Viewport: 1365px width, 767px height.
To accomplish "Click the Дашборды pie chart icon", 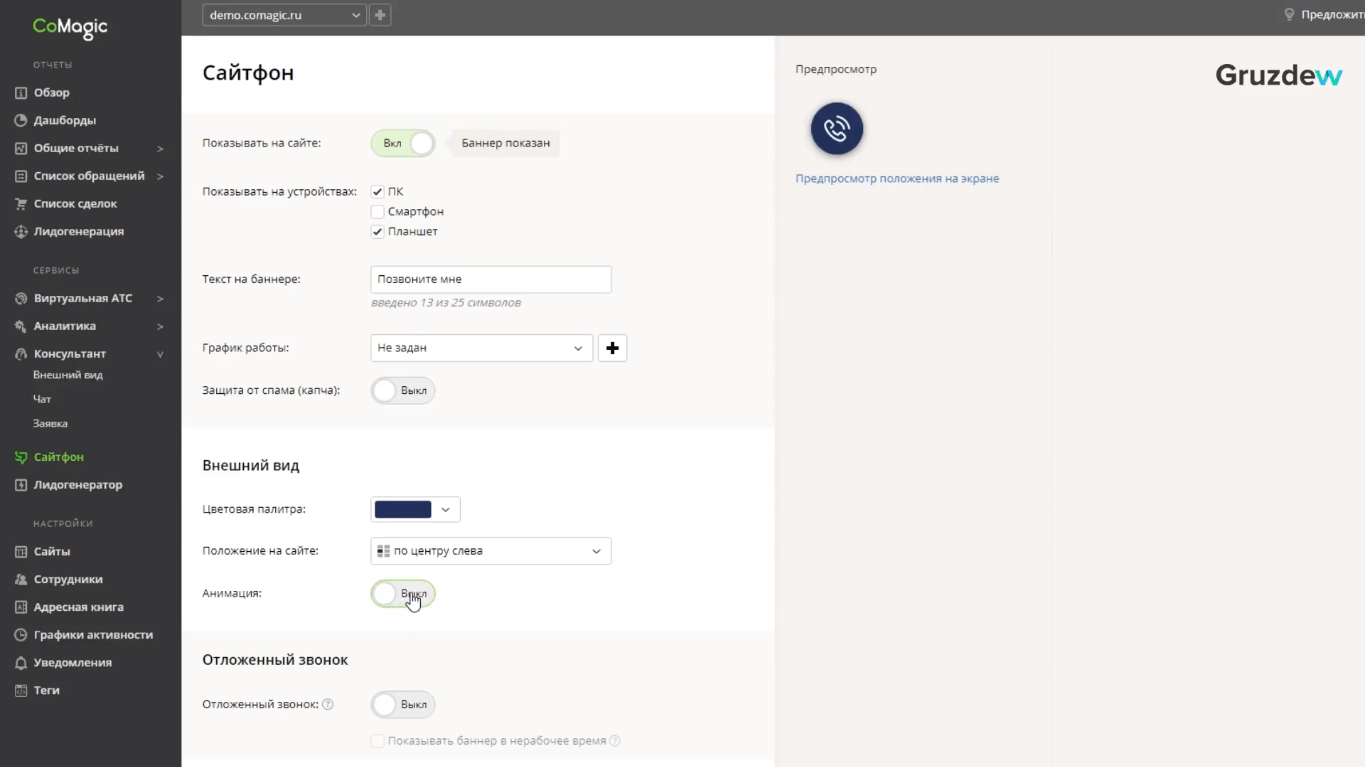I will (21, 121).
